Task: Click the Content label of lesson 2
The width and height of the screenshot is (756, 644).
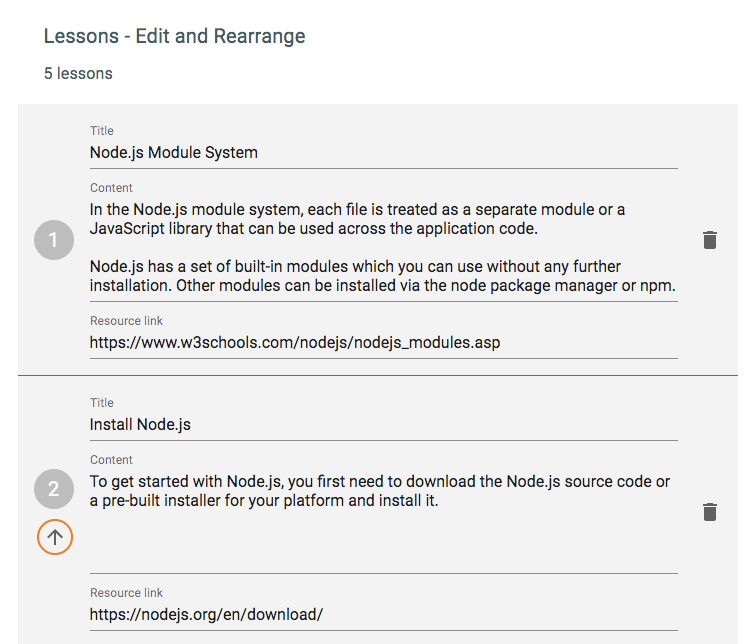Action: [111, 460]
